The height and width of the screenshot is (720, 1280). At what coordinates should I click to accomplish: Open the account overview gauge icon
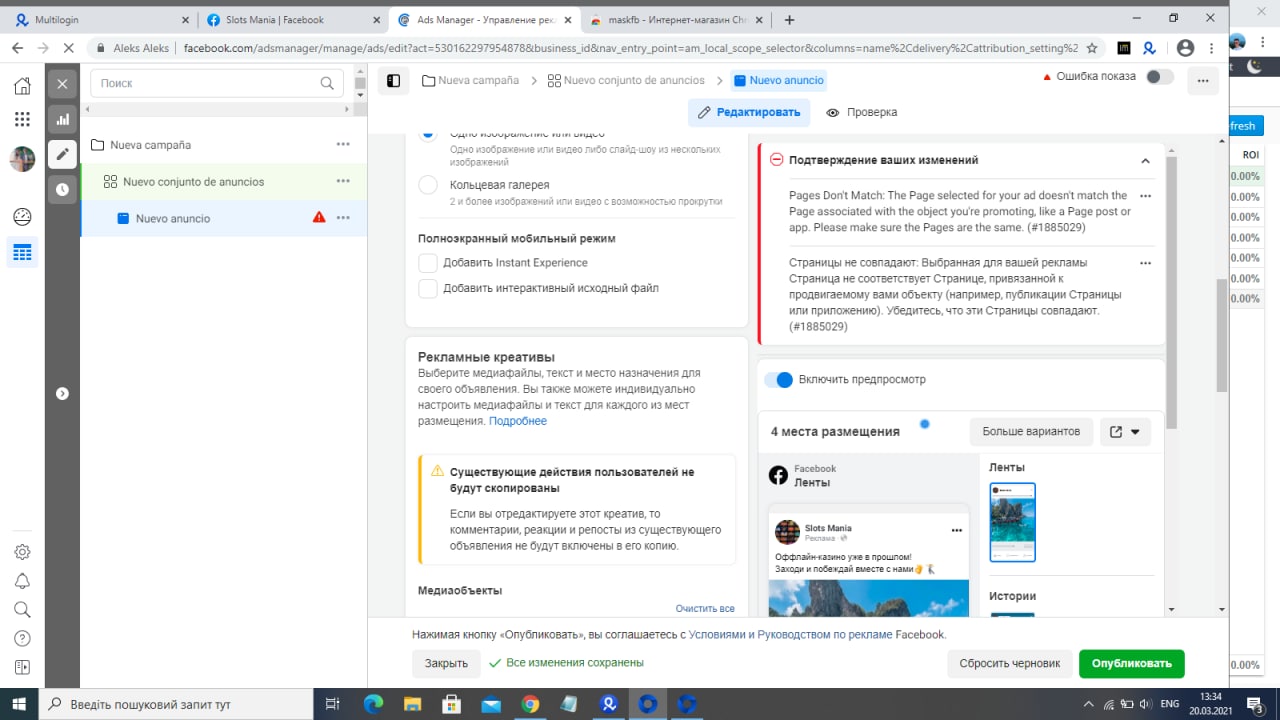click(x=22, y=217)
